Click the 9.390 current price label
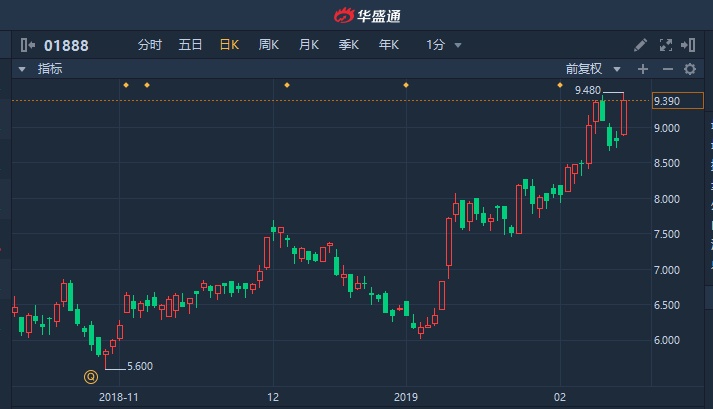Viewport: 713px width, 409px height. coord(678,101)
